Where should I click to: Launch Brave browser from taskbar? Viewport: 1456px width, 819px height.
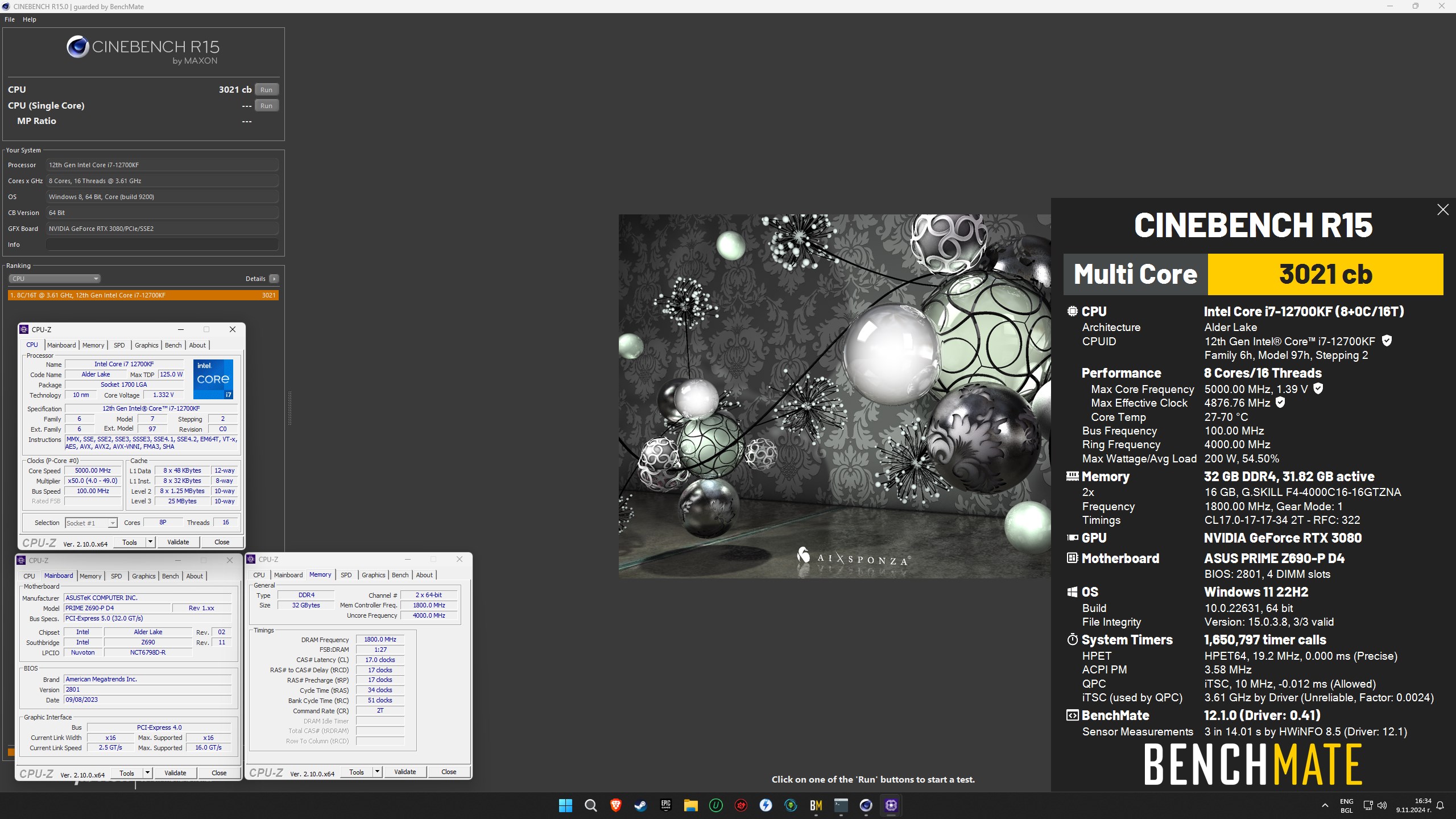coord(615,805)
